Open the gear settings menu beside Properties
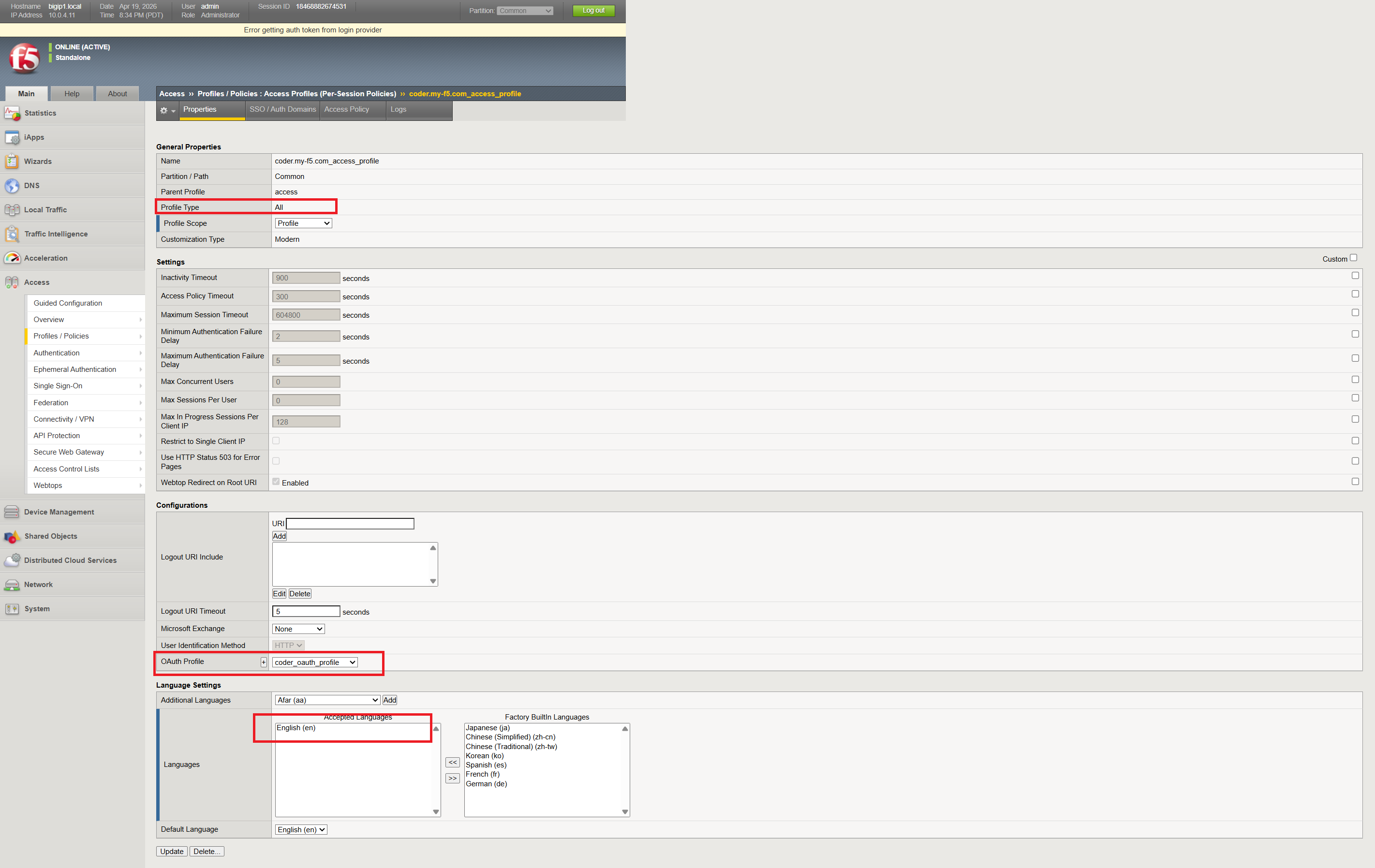Viewport: 1375px width, 868px height. 167,110
